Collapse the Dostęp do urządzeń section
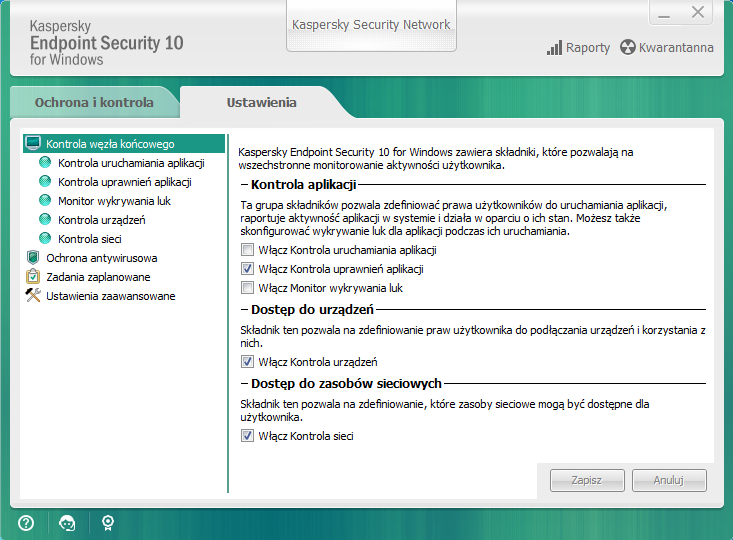Image resolution: width=733 pixels, height=540 pixels. [x=244, y=310]
